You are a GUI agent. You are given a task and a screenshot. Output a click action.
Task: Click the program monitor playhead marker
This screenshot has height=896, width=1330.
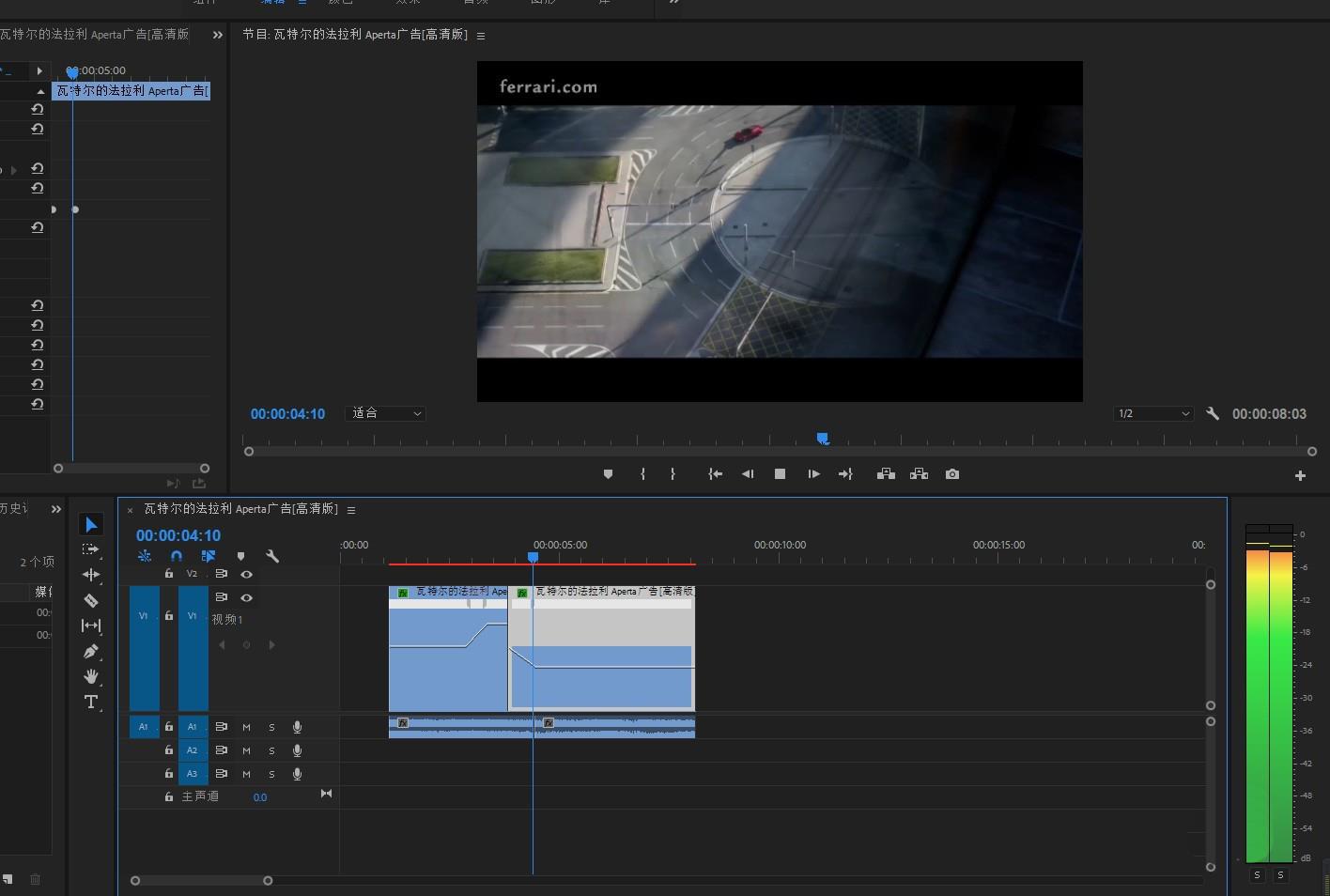(823, 439)
